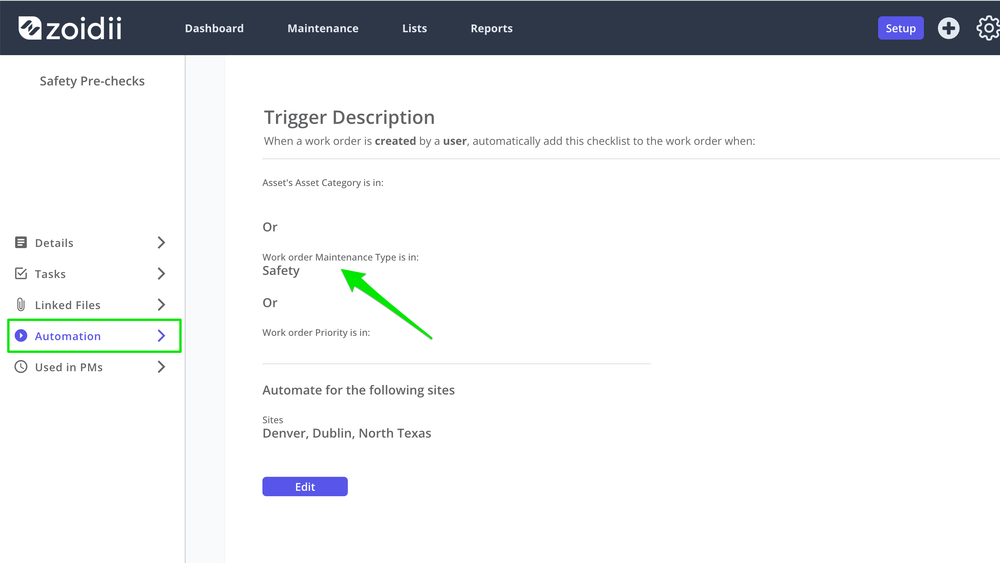Click the Automation play icon
Viewport: 1000px width, 563px height.
21,335
